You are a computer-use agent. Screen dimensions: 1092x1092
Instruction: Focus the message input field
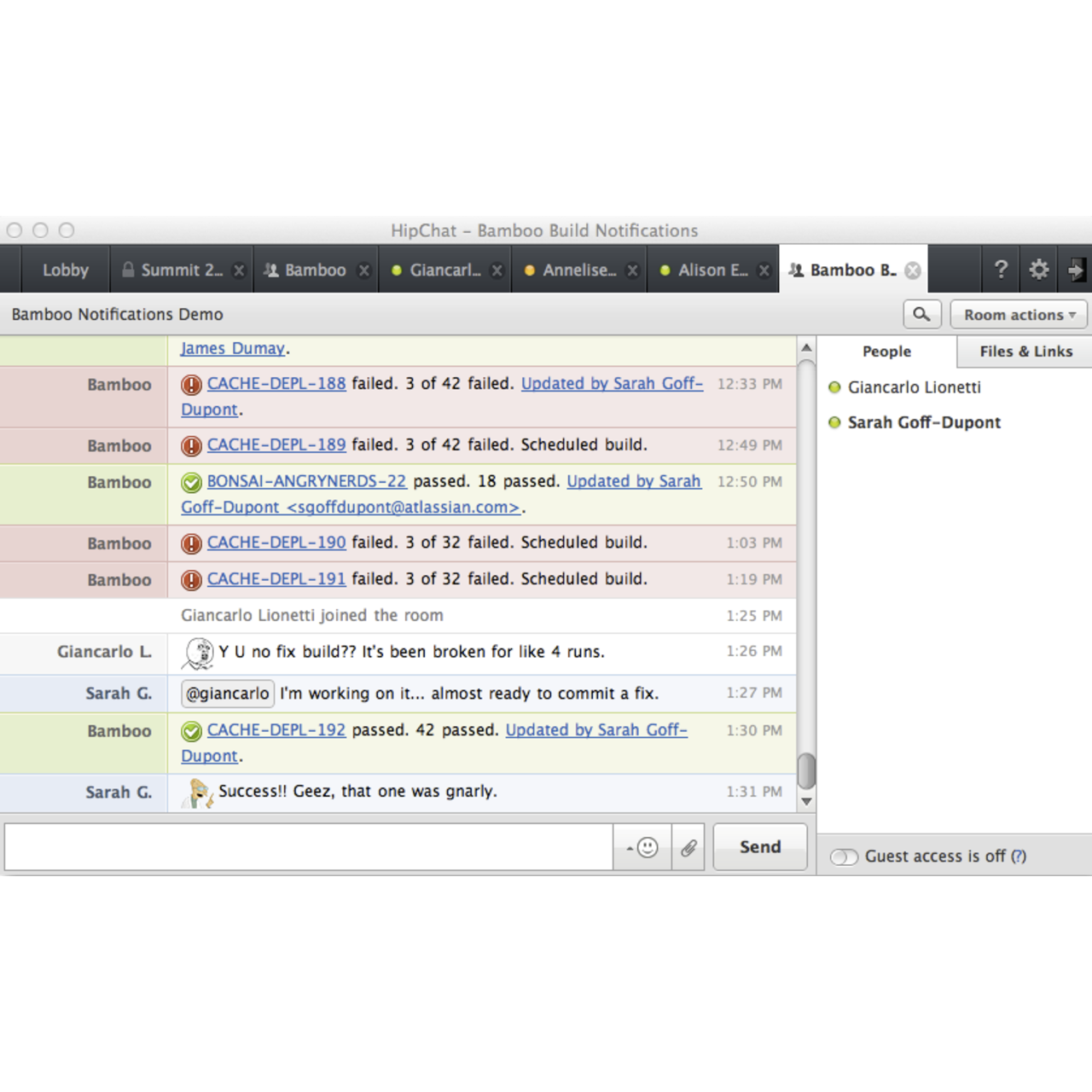tap(309, 847)
